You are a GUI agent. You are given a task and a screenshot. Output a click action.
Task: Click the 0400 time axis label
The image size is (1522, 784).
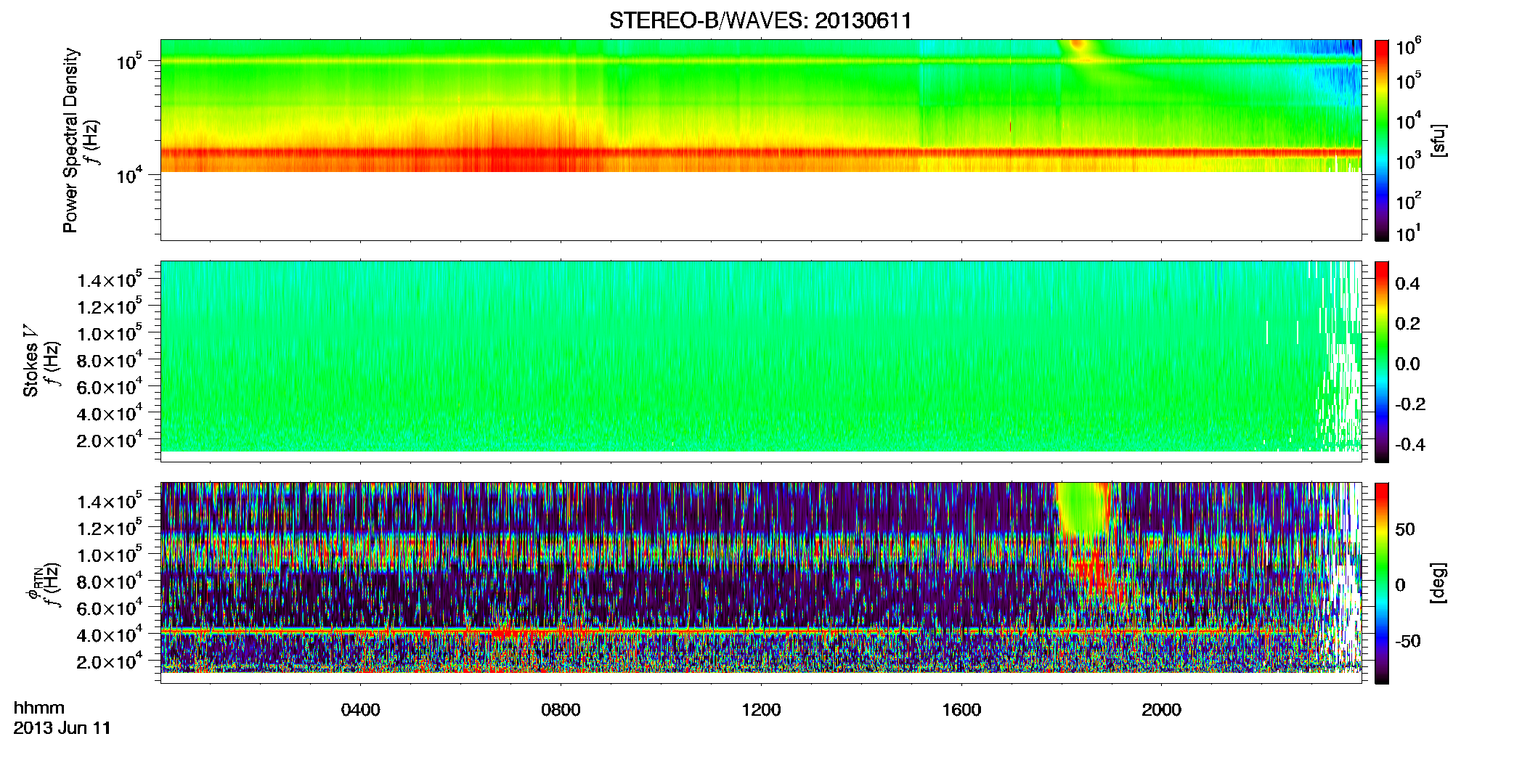pos(360,710)
